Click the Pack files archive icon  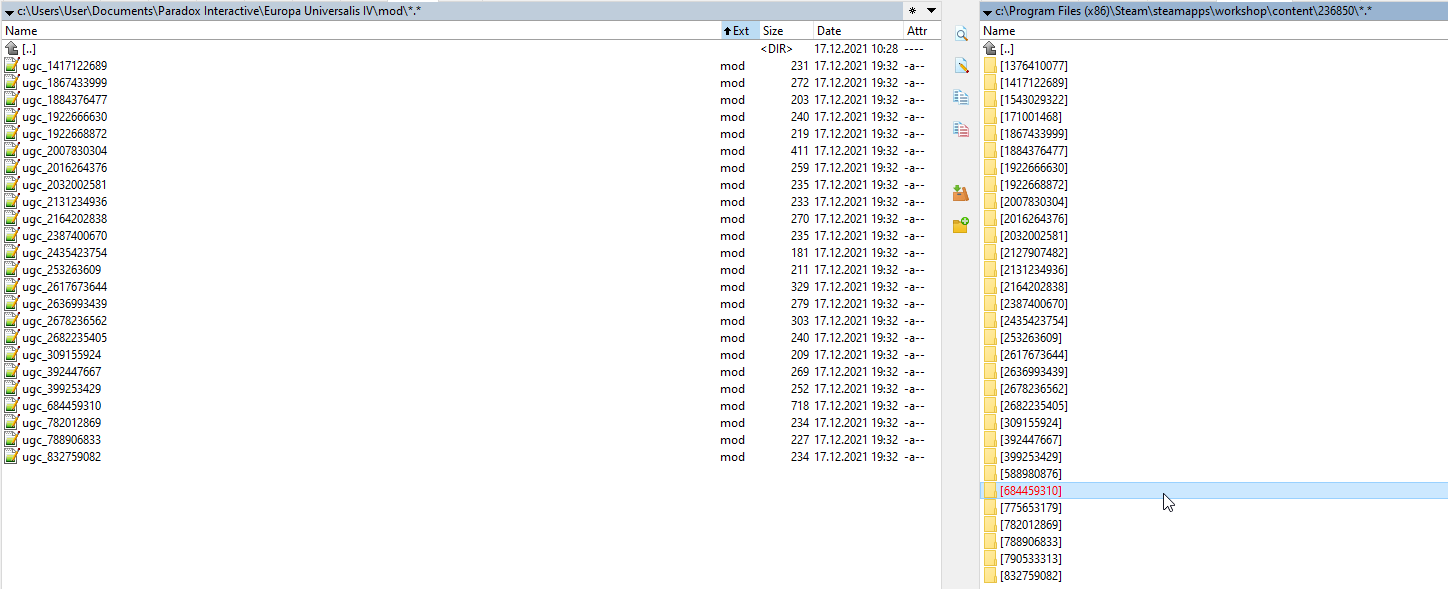pos(961,193)
